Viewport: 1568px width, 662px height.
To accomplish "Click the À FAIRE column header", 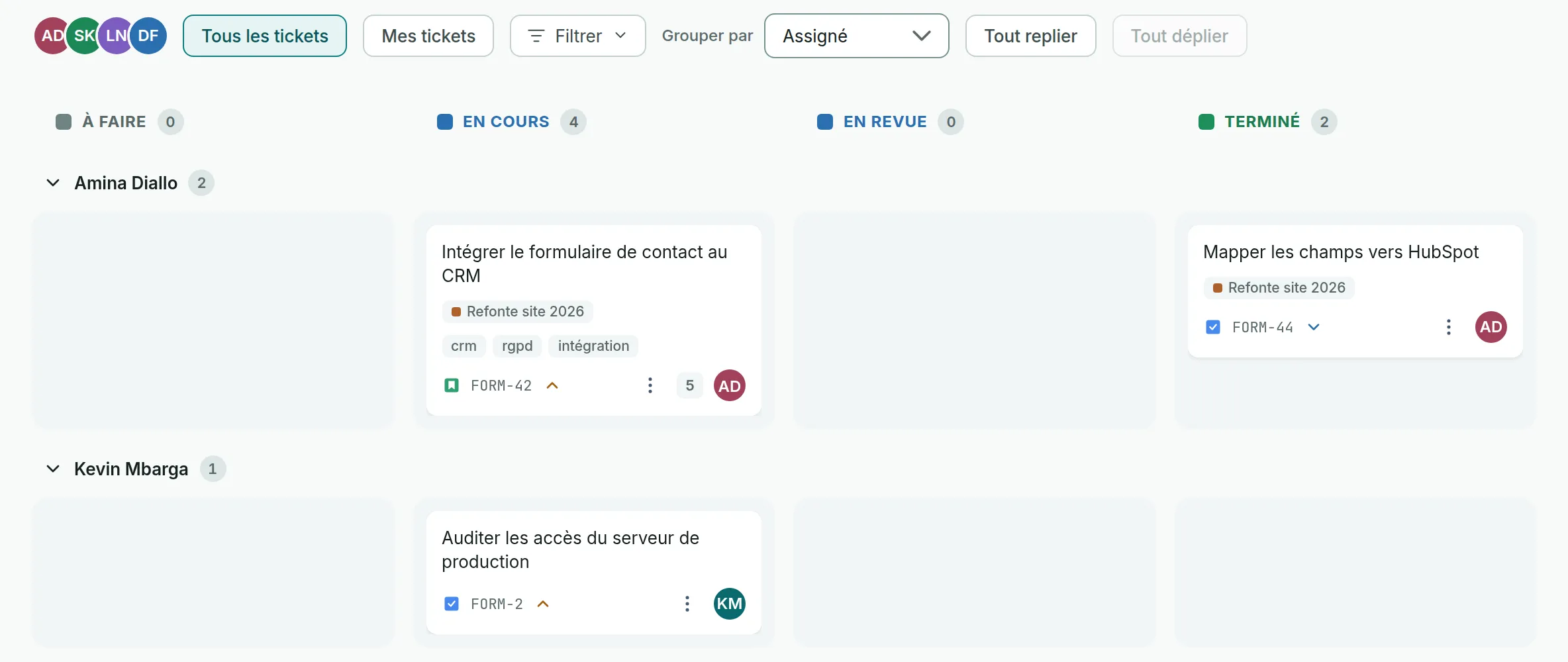I will point(114,122).
